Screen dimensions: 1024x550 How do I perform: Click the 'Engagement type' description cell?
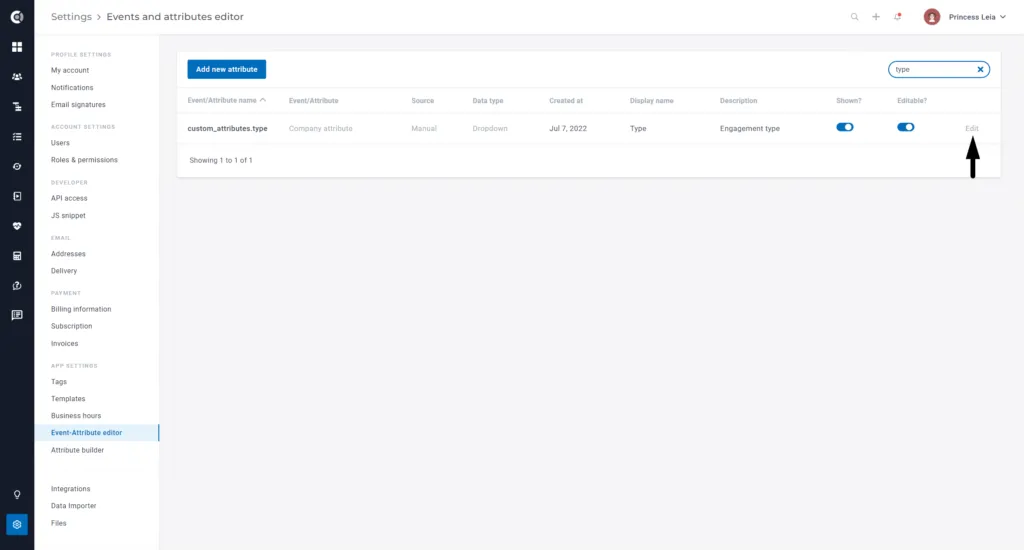[x=749, y=129]
